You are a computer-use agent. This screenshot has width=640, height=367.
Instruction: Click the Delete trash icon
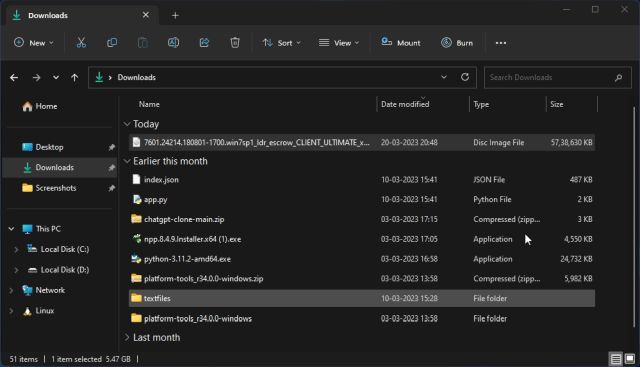235,42
